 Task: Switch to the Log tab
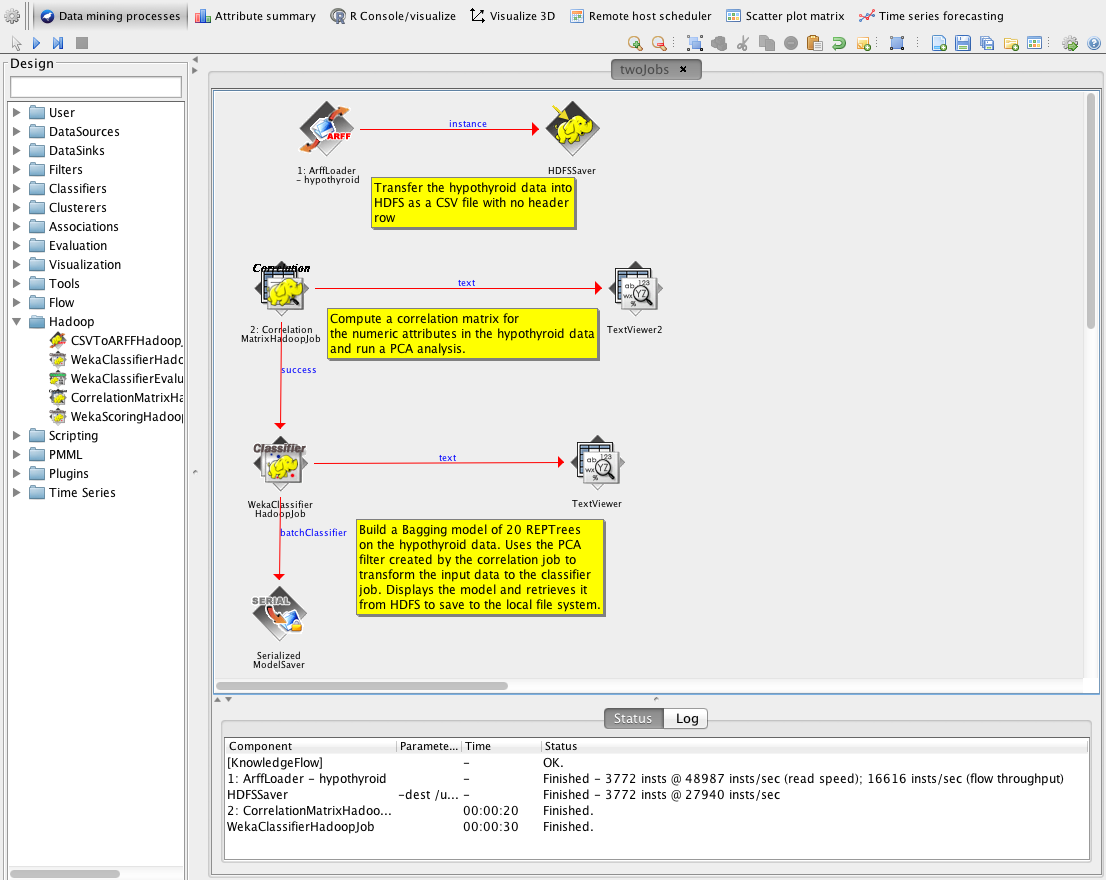pos(686,719)
